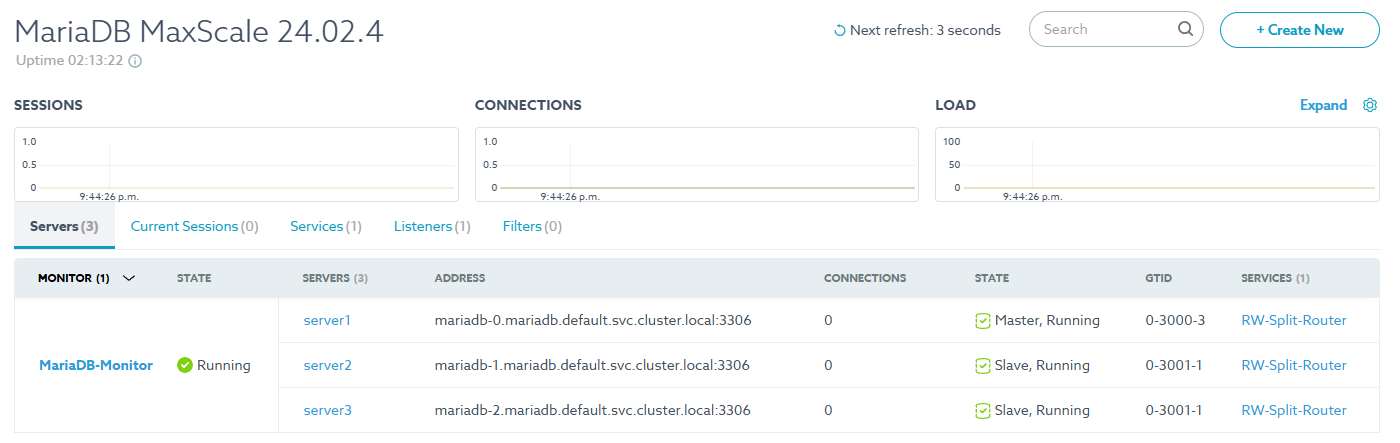Open the Current Sessions tab
The width and height of the screenshot is (1400, 443).
tap(195, 227)
